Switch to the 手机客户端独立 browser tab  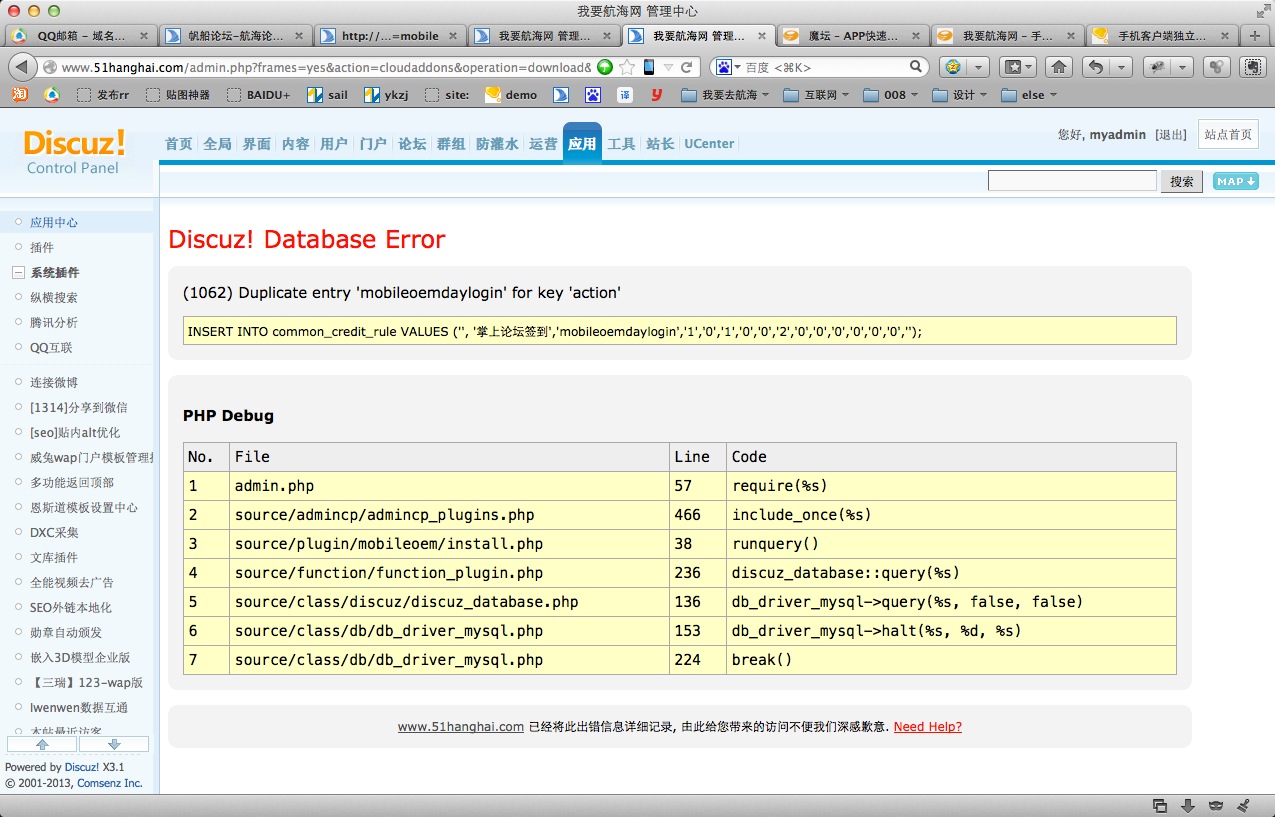coord(1160,35)
